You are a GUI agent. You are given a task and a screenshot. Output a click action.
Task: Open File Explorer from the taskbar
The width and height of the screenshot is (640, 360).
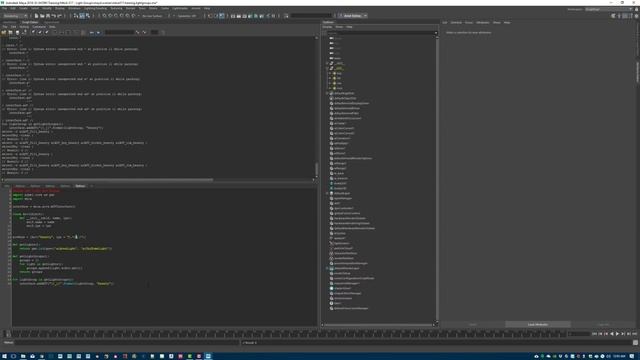click(23, 356)
